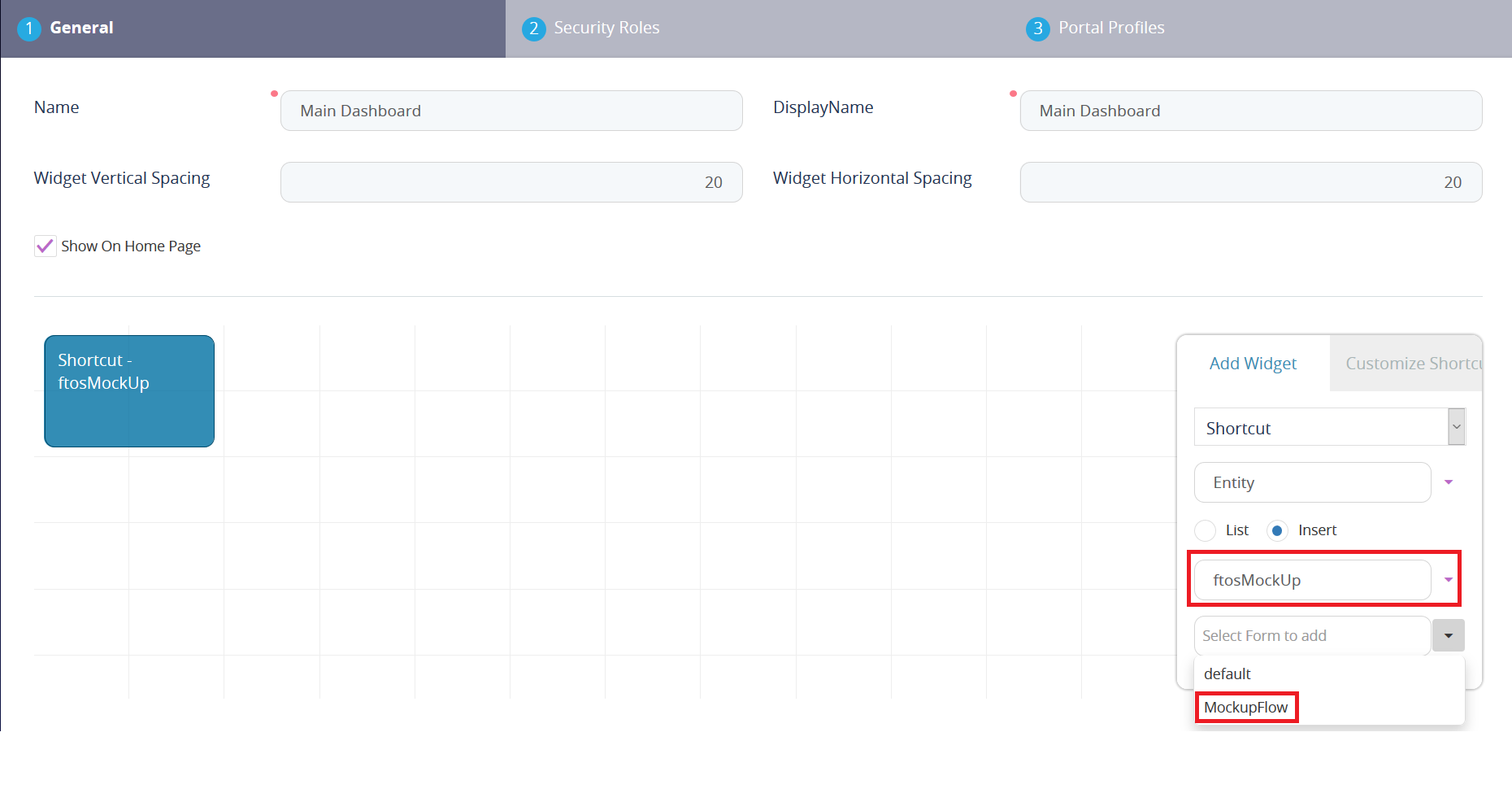Click the step 1 General circle icon
Image resolution: width=1512 pixels, height=802 pixels.
(29, 27)
